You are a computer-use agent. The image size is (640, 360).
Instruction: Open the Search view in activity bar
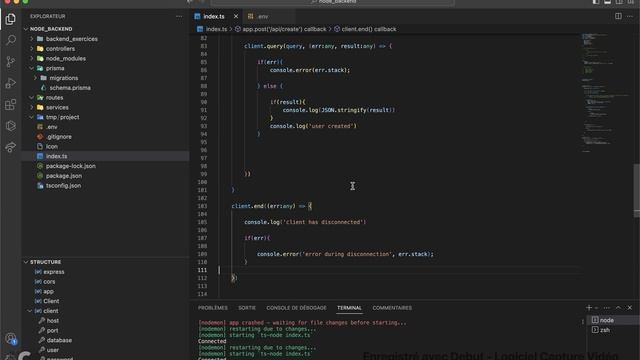[x=11, y=40]
